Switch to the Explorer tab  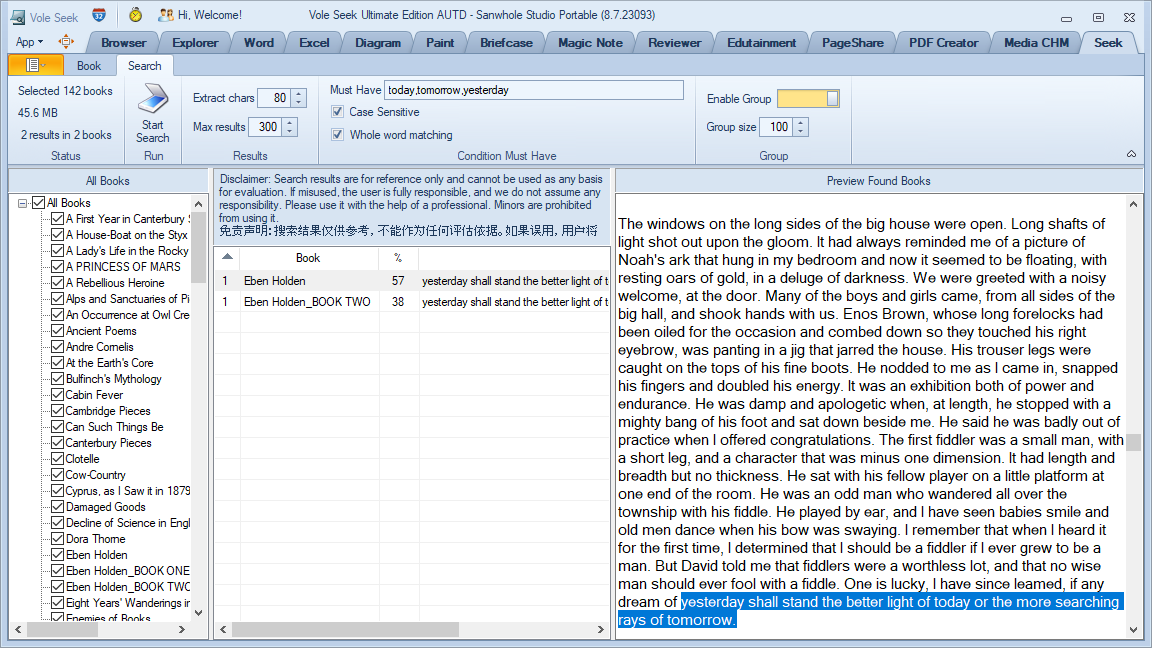coord(195,43)
